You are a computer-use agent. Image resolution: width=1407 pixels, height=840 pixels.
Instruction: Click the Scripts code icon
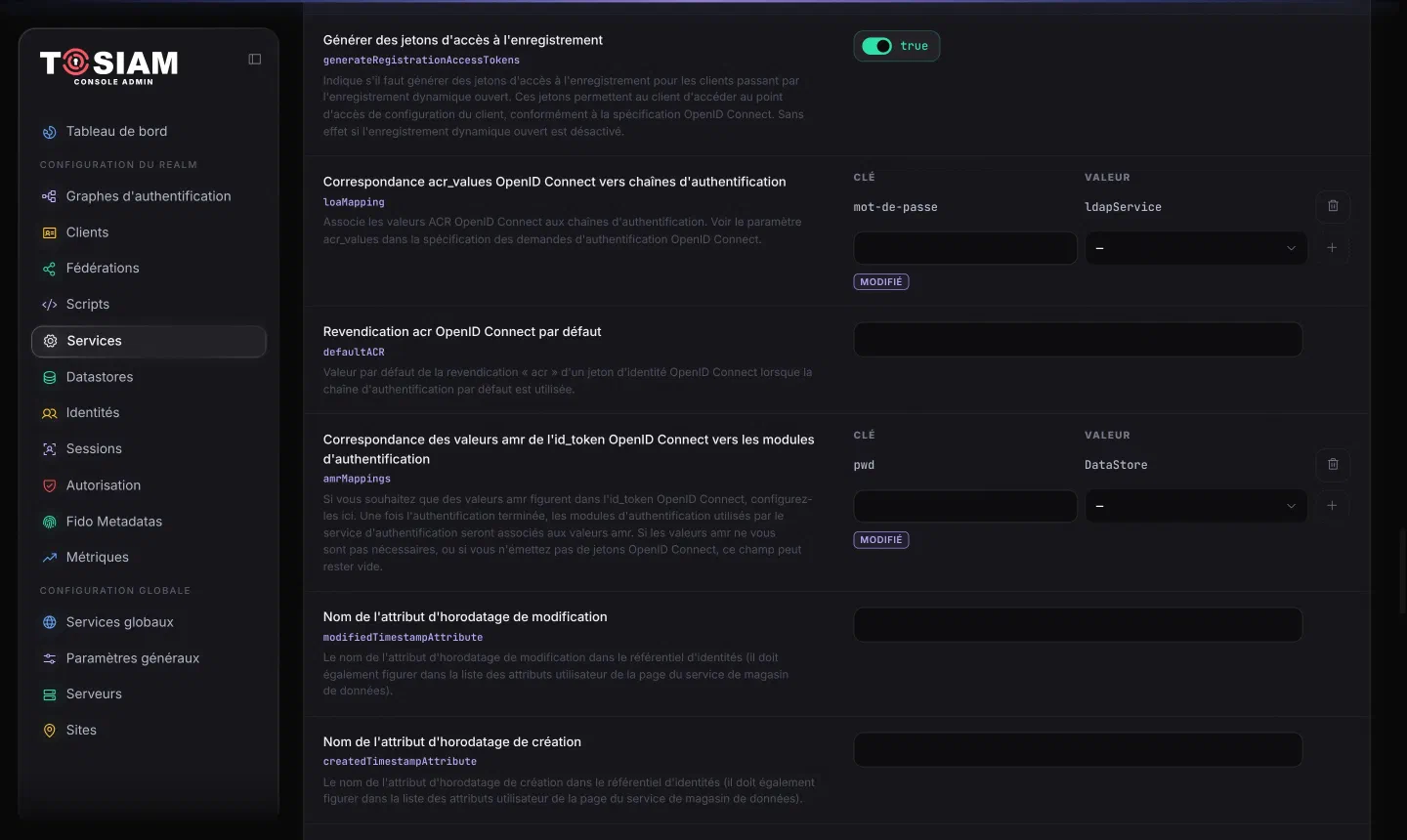(x=50, y=305)
